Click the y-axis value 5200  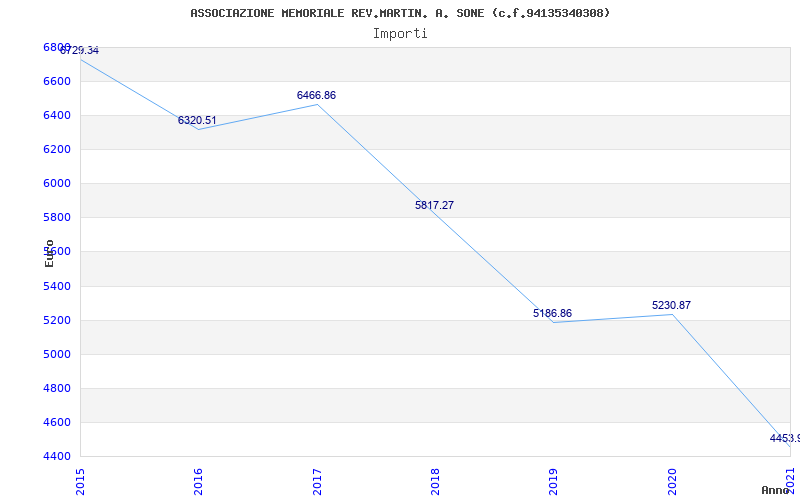click(57, 320)
